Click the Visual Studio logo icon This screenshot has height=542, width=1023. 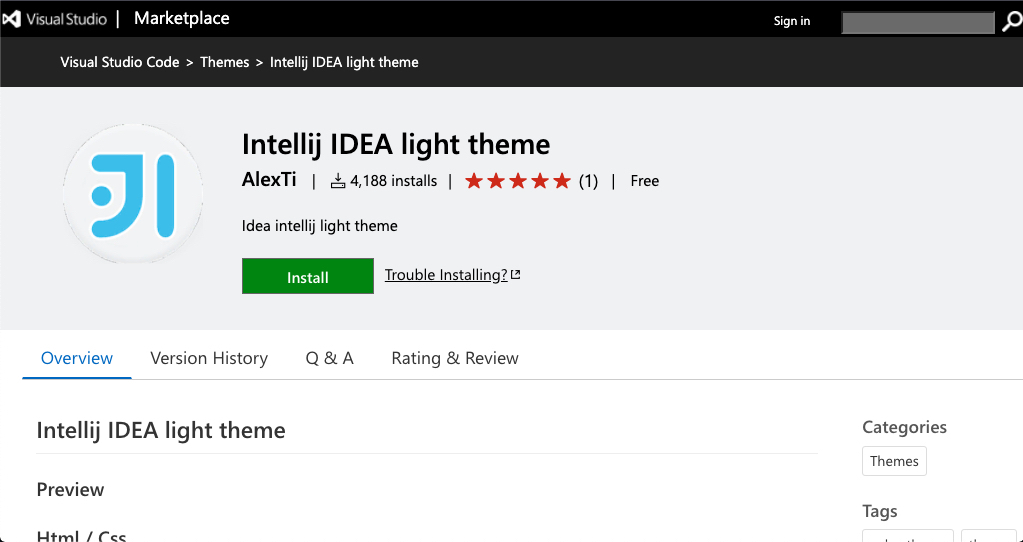tap(11, 19)
